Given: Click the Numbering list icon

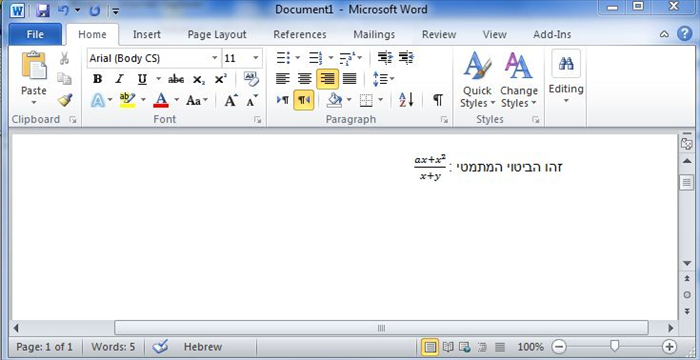Looking at the screenshot, I should point(316,58).
